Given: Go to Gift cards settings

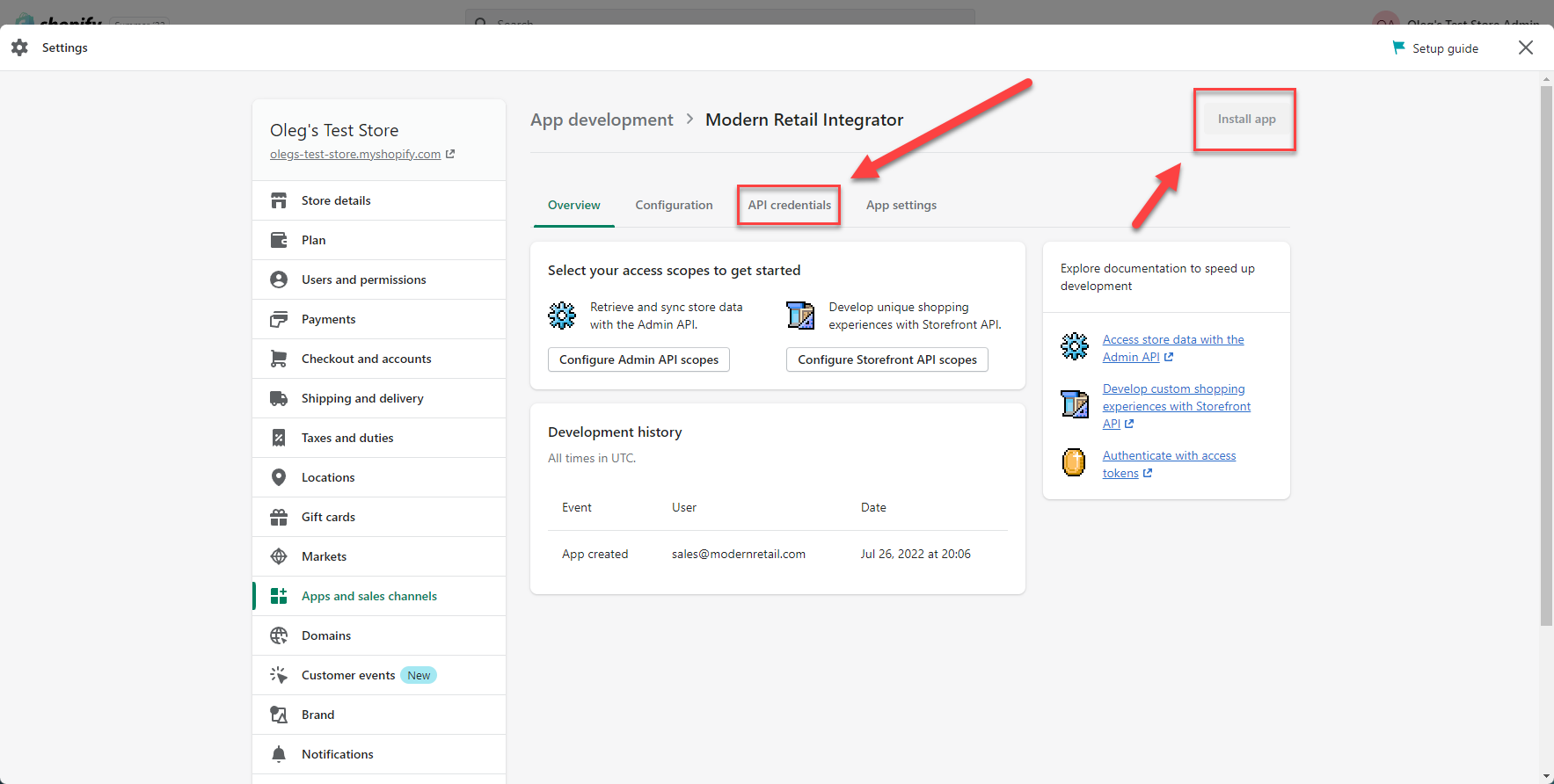Looking at the screenshot, I should click(379, 517).
